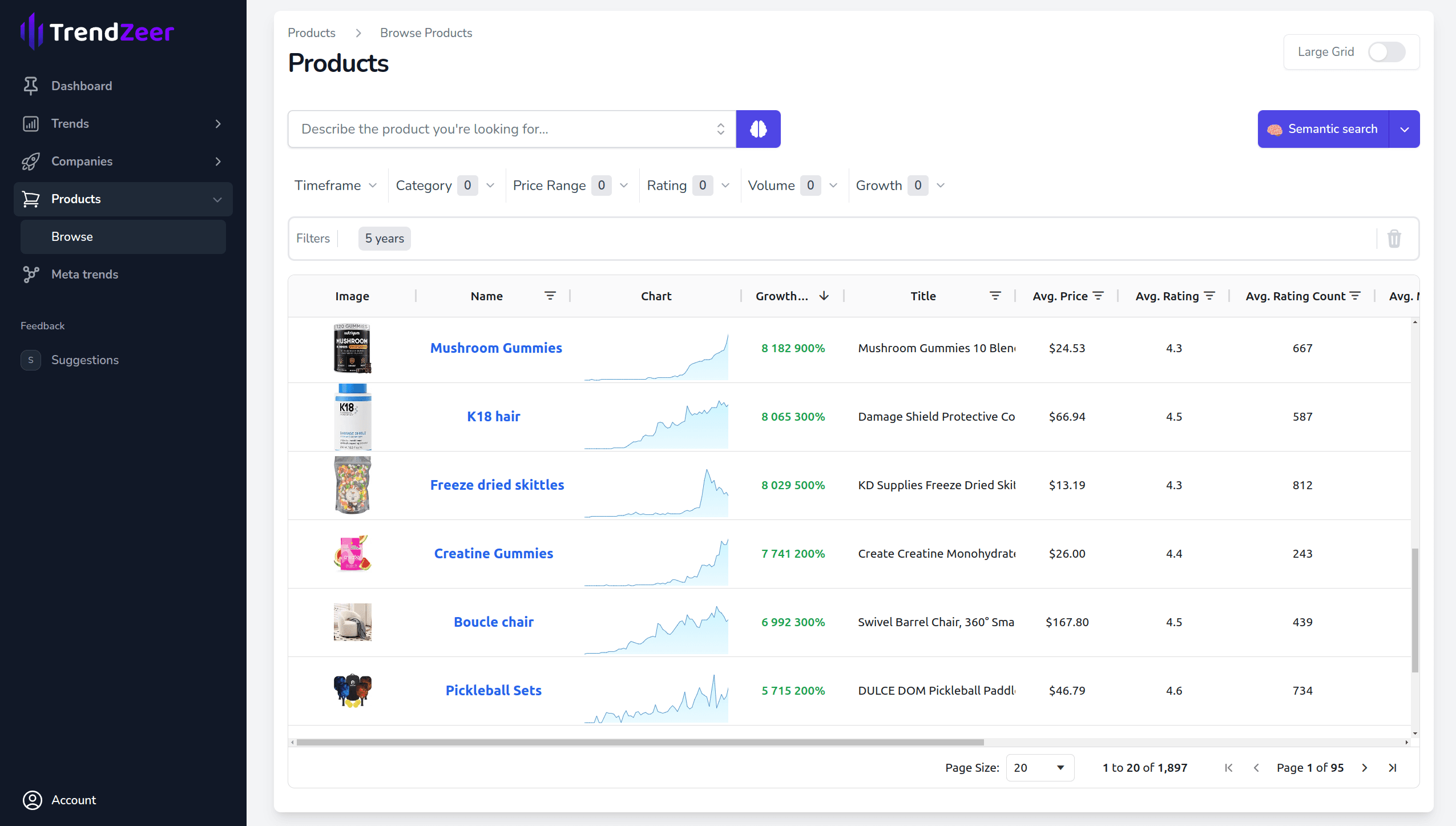Select Dashboard in the sidebar
Screen dimensions: 1456x826
[81, 86]
